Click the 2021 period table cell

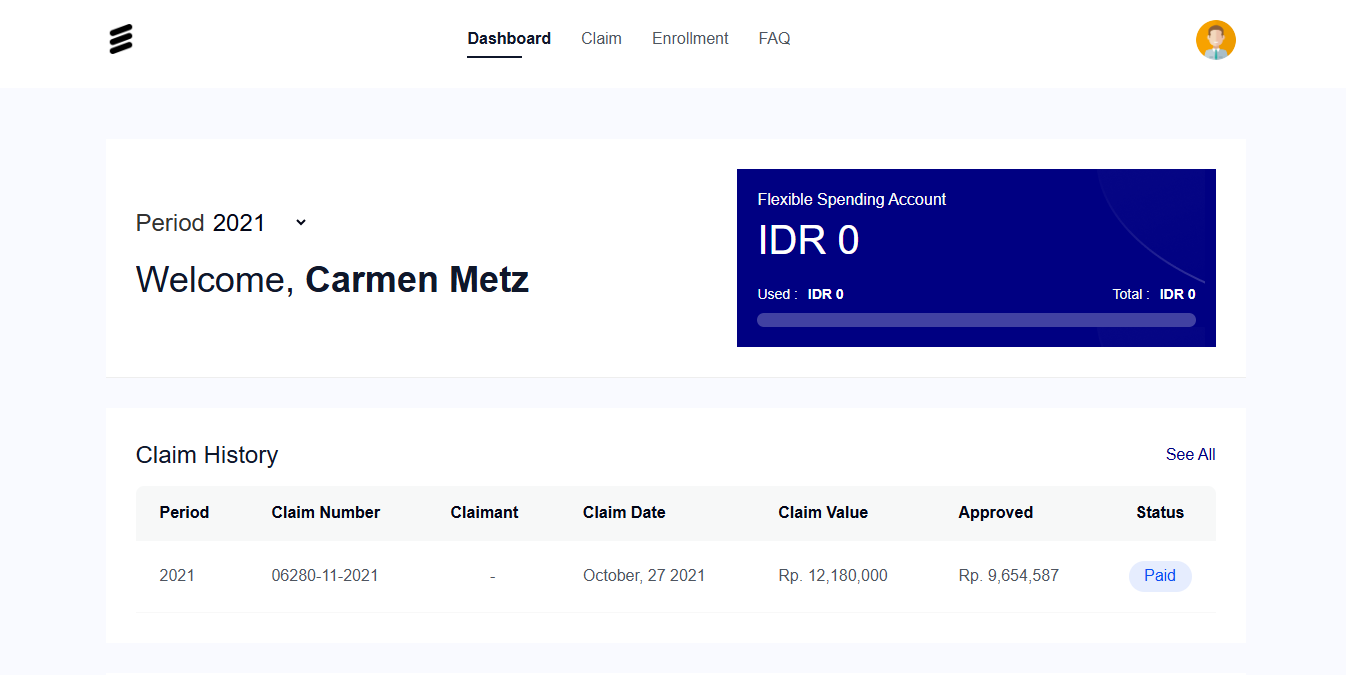[177, 575]
